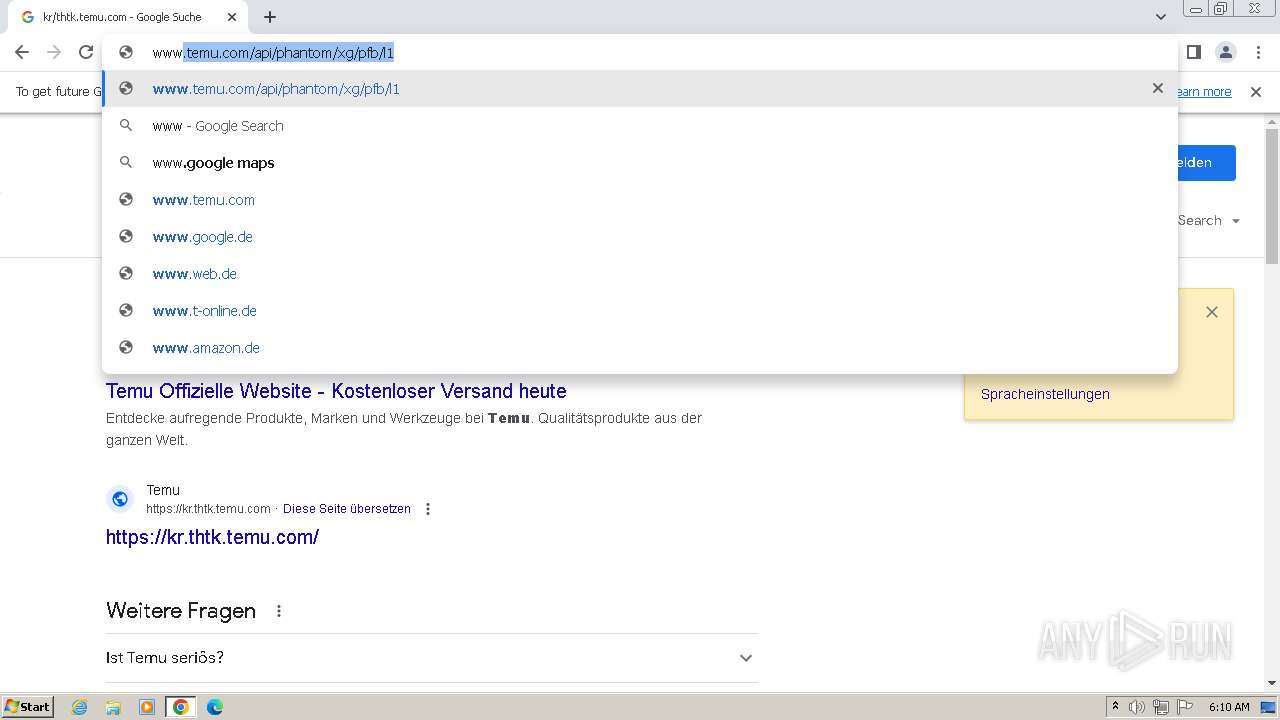Remove the temu.com/api/phantom suggestion with X

[1158, 88]
